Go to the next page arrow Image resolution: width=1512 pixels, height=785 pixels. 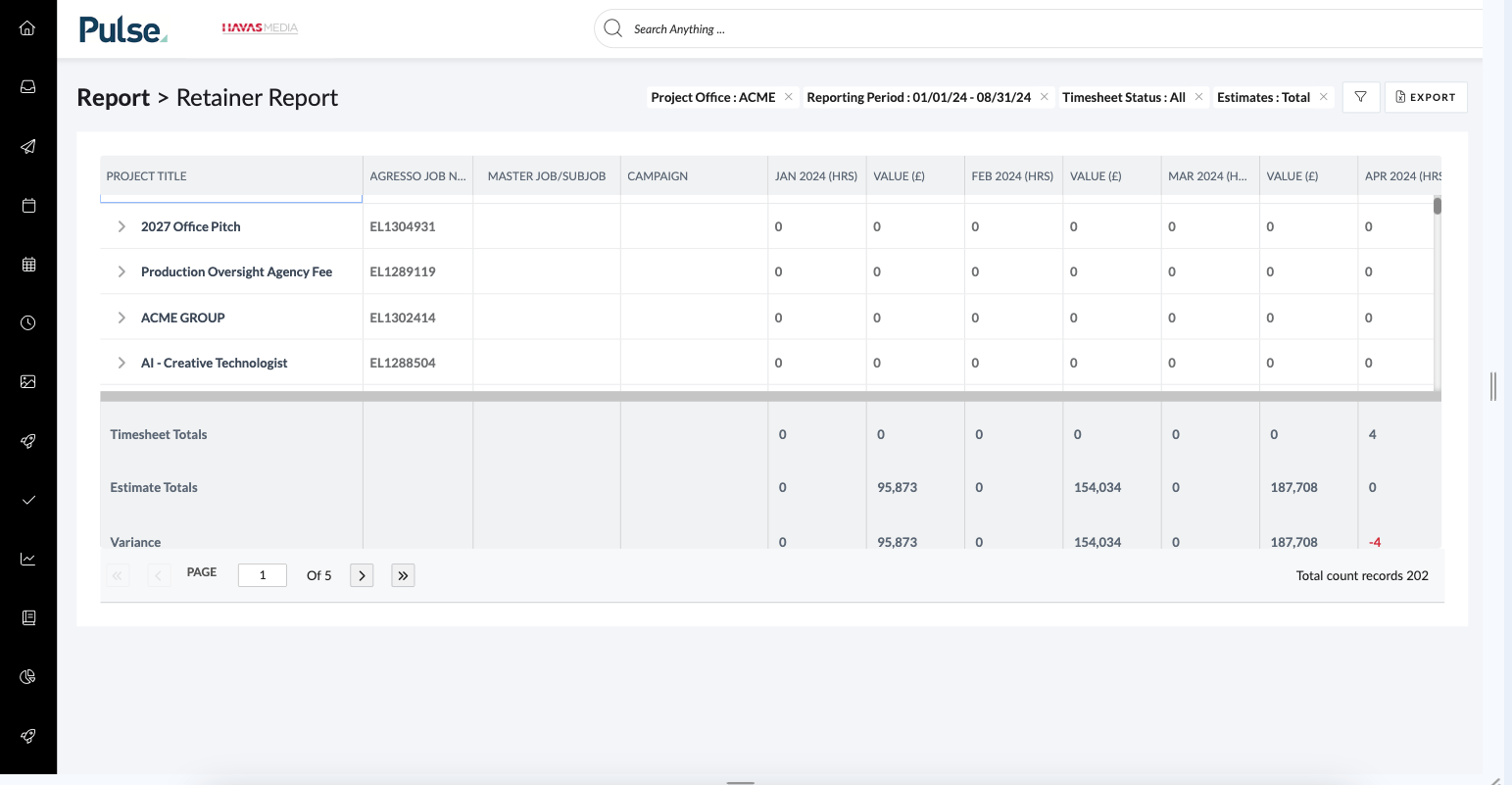(x=362, y=575)
